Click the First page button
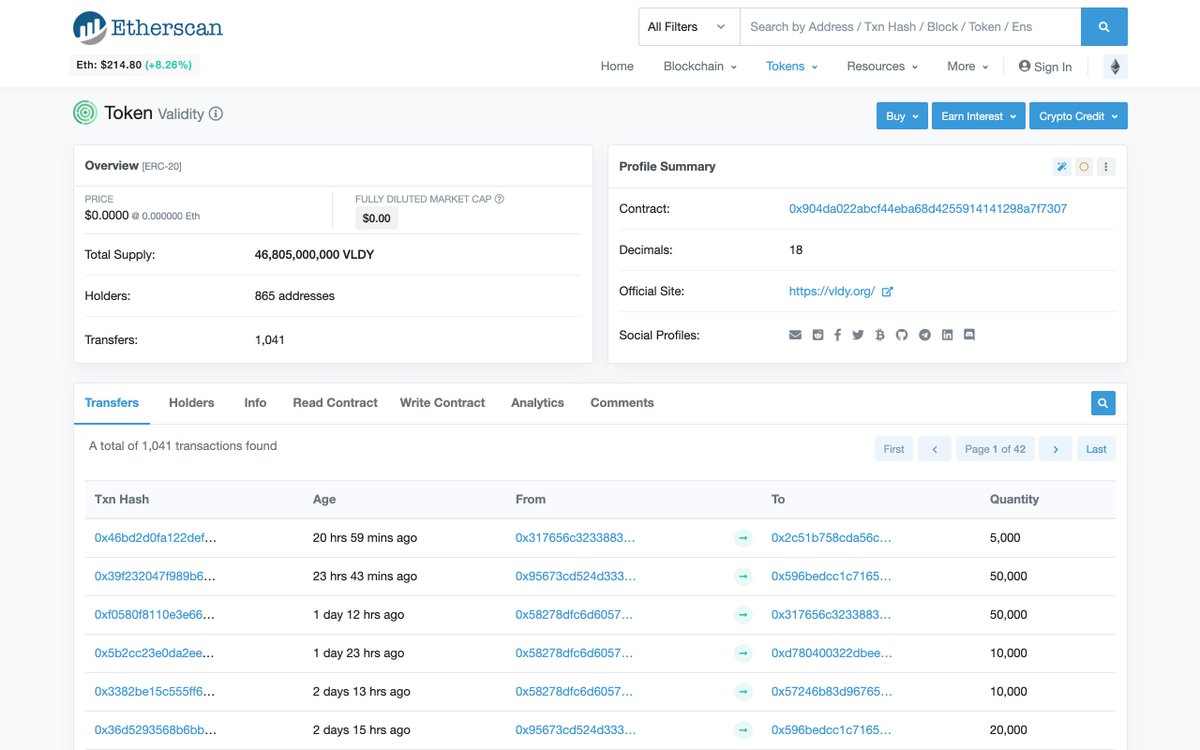The image size is (1200, 750). [x=894, y=449]
